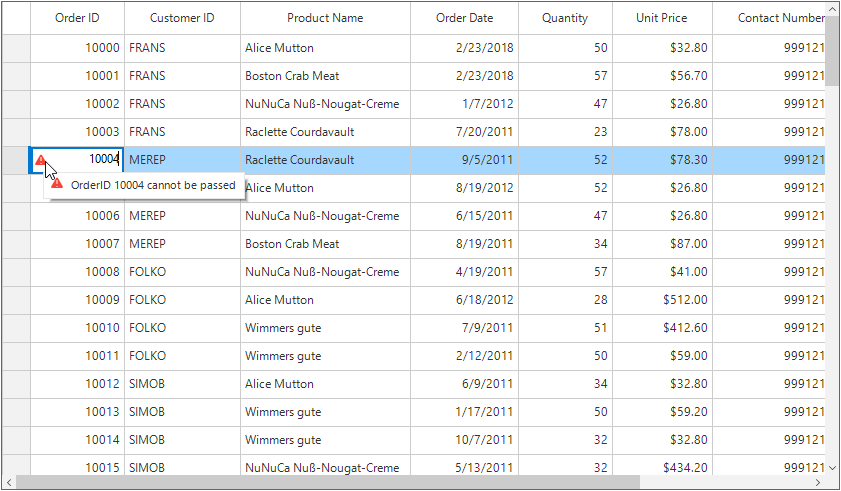
Task: Sort by the Product Name column header
Action: pyautogui.click(x=325, y=18)
